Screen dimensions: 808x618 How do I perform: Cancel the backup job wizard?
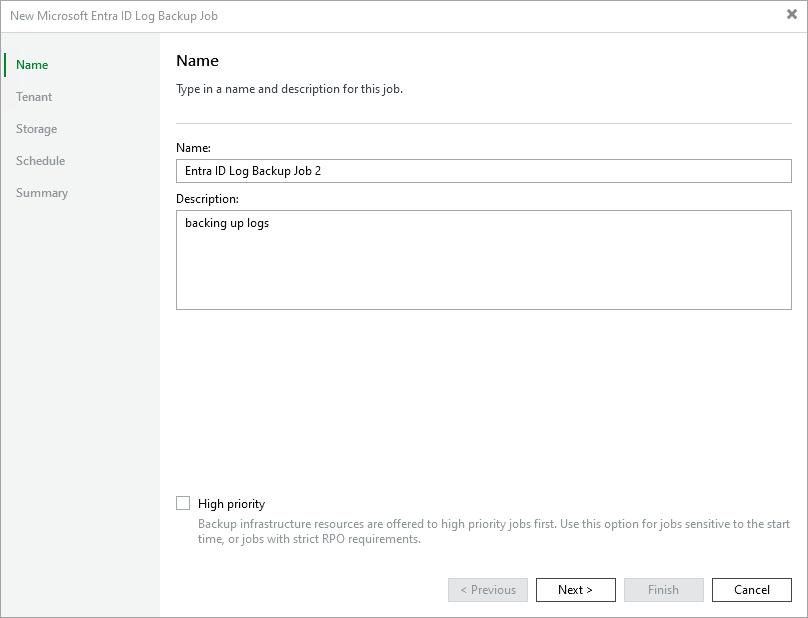tap(751, 590)
